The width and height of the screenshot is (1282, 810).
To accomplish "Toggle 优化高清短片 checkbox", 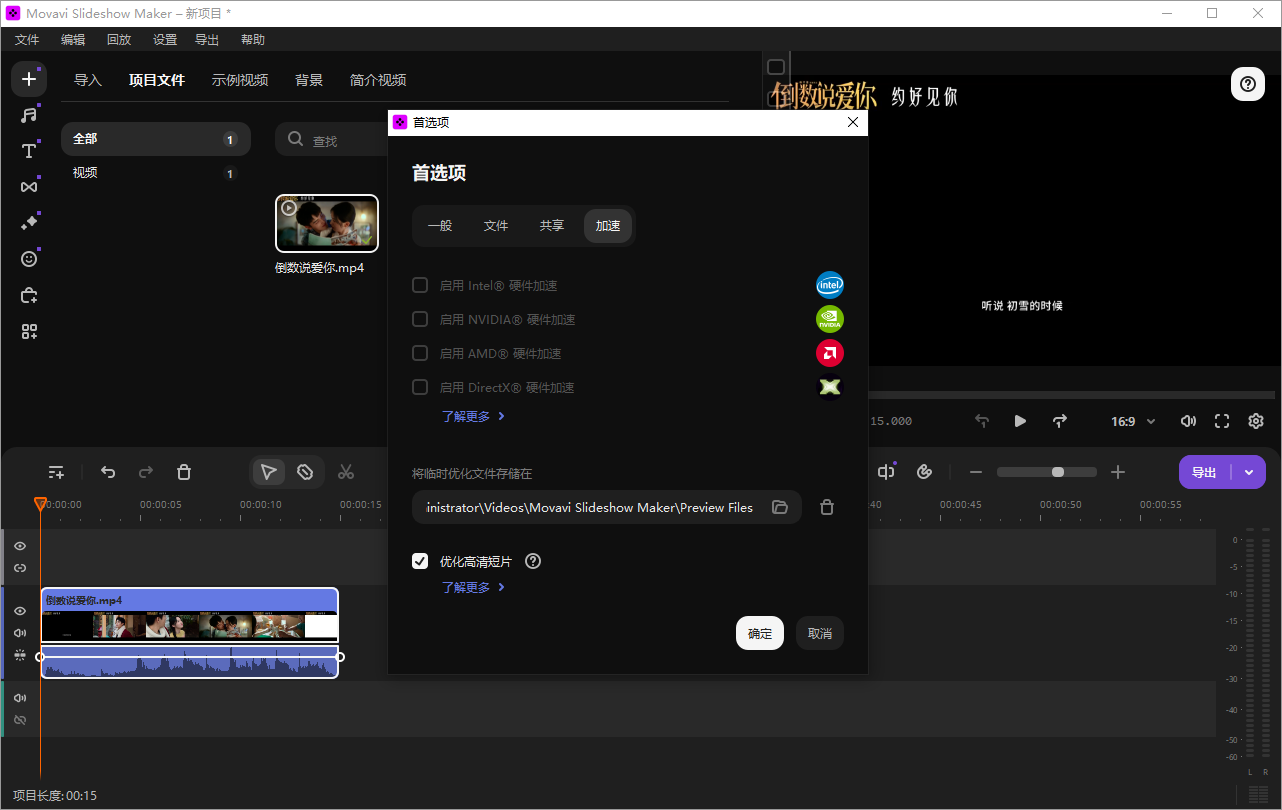I will tap(420, 561).
